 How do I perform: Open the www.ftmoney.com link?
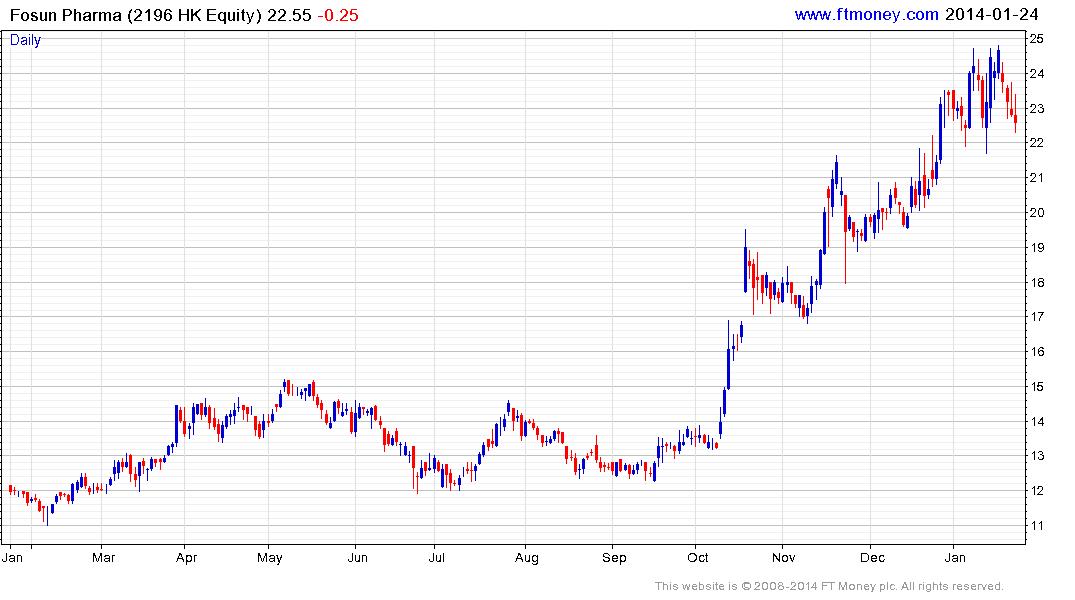coord(866,14)
